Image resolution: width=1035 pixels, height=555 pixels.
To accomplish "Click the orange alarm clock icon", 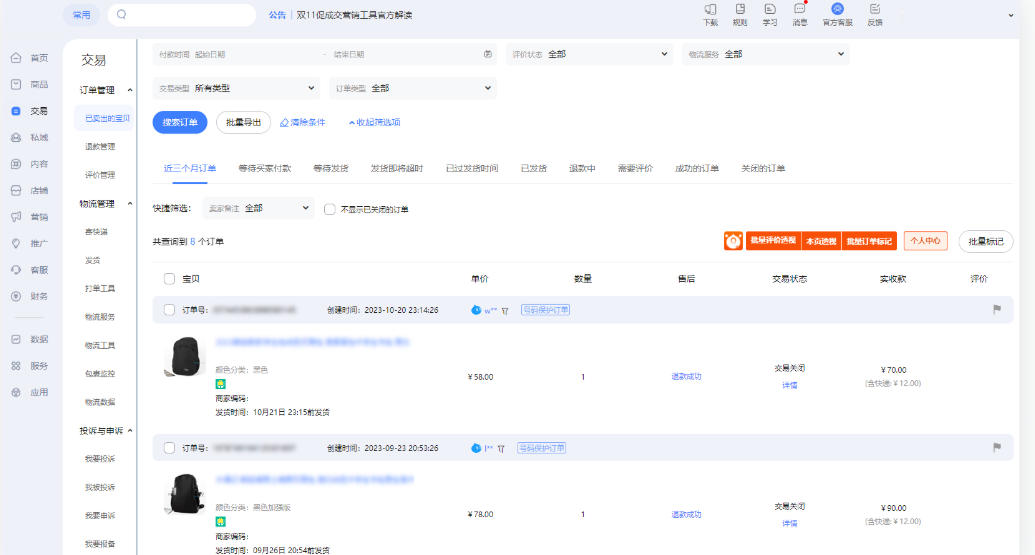I will [x=733, y=241].
